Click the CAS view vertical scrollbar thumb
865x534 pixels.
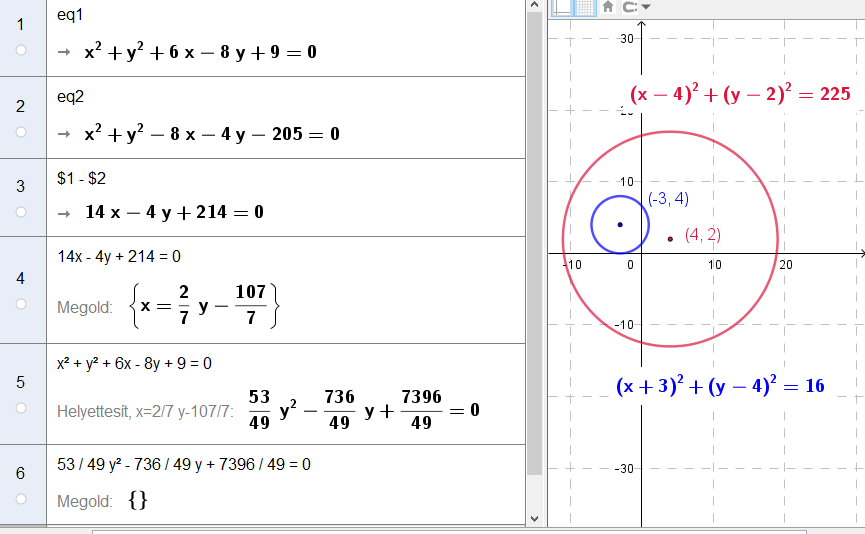[x=534, y=240]
